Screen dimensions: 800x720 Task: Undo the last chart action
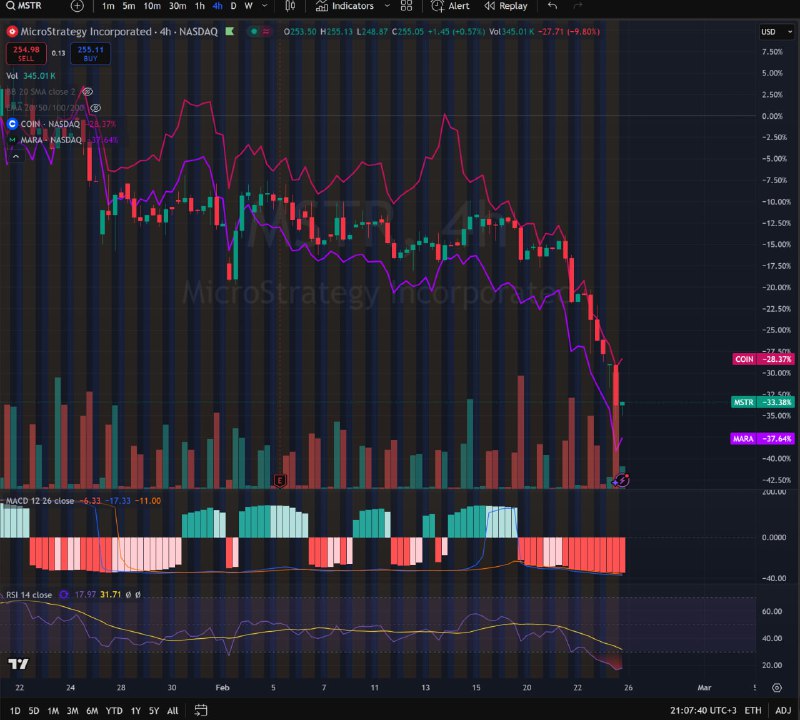552,6
